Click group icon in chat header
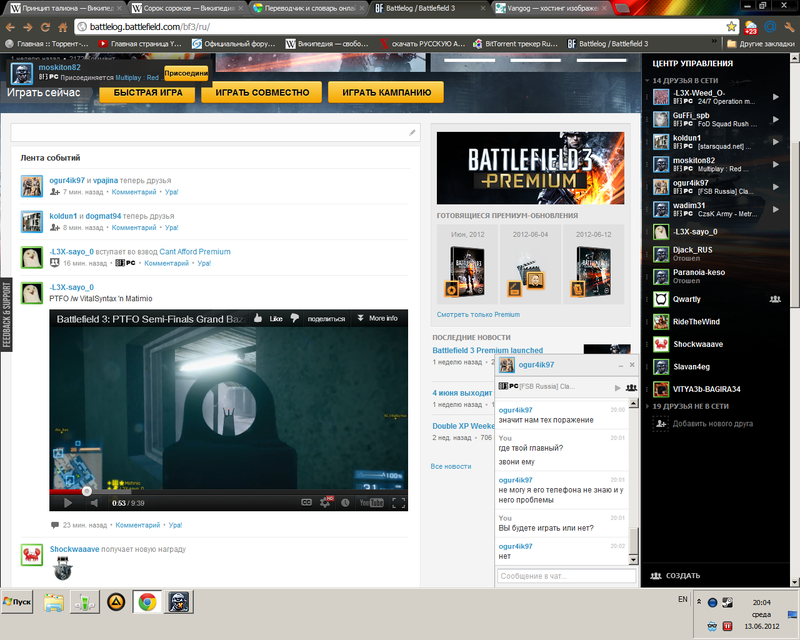 [x=631, y=388]
